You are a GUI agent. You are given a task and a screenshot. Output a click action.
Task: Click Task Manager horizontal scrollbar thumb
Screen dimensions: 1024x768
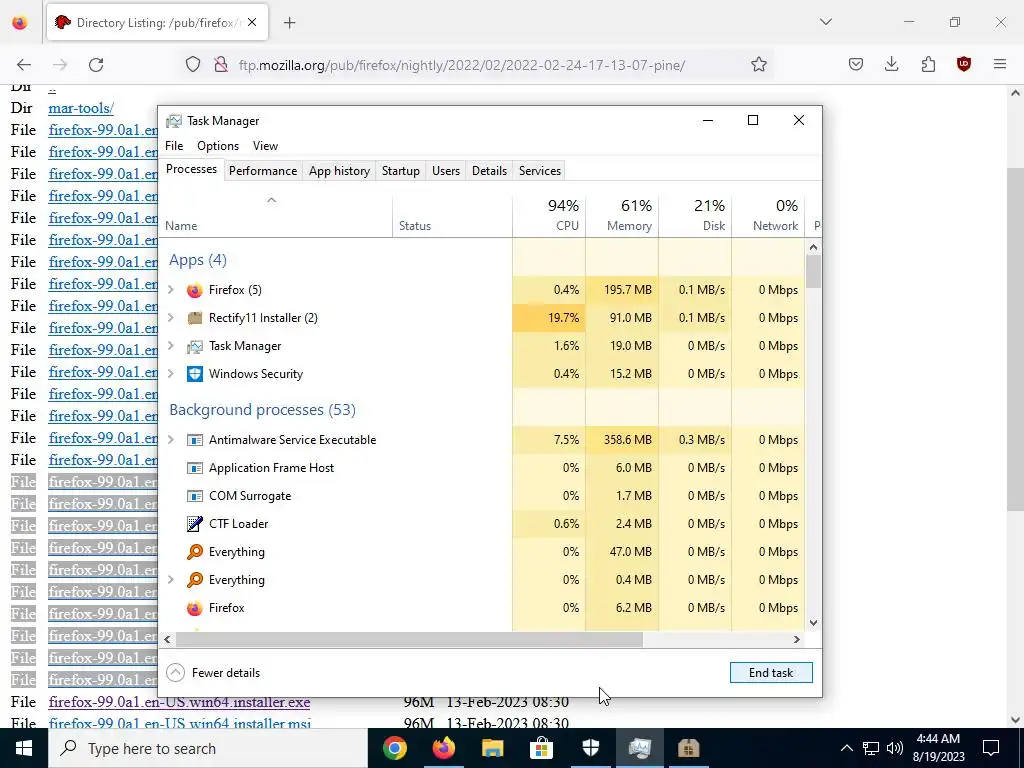coord(409,639)
